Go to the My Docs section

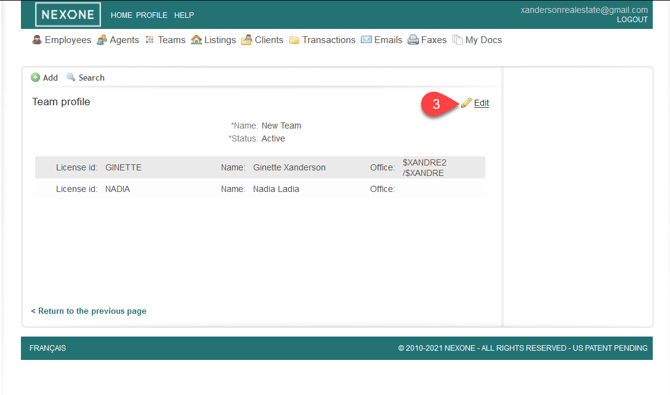coord(484,40)
